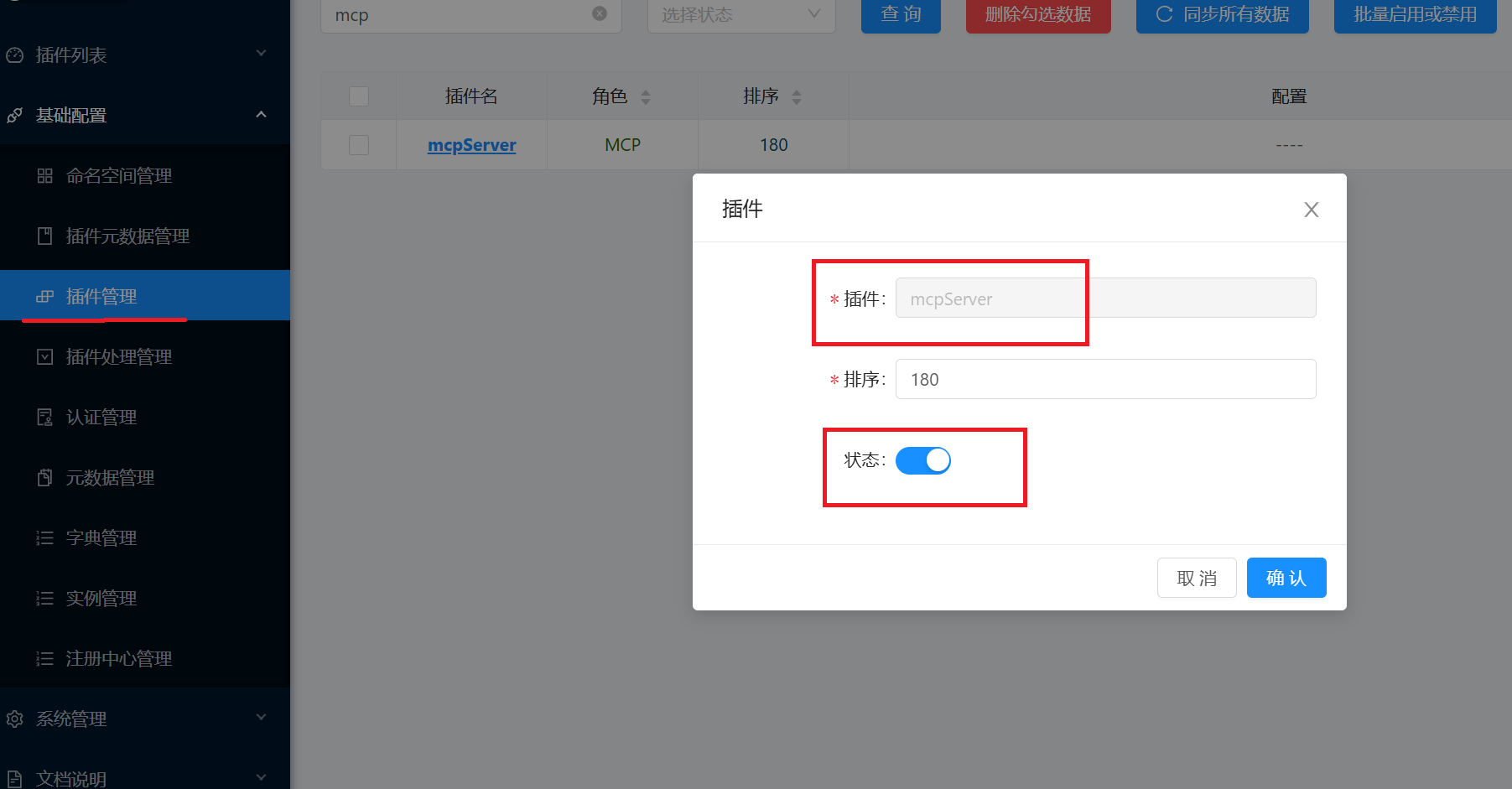1512x789 pixels.
Task: Open 插件处理管理 in sidebar
Action: tap(119, 357)
